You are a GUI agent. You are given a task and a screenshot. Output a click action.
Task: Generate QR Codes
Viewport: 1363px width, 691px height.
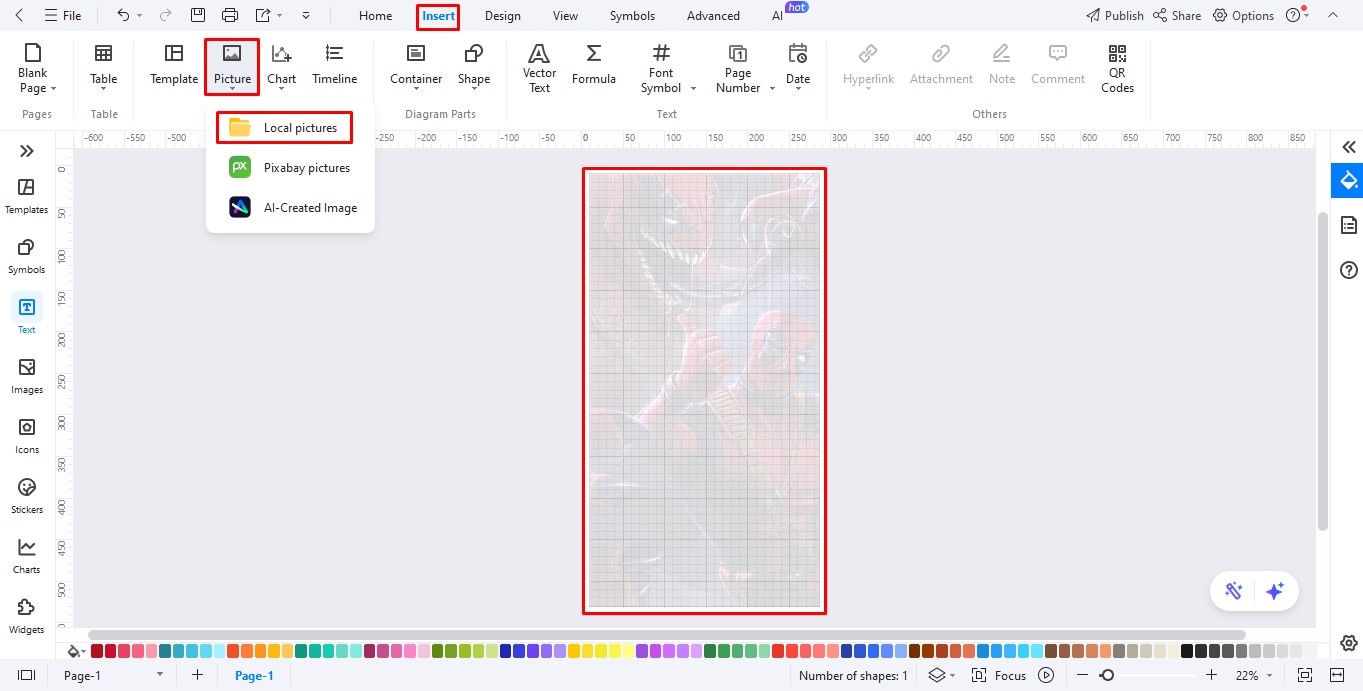[1117, 68]
